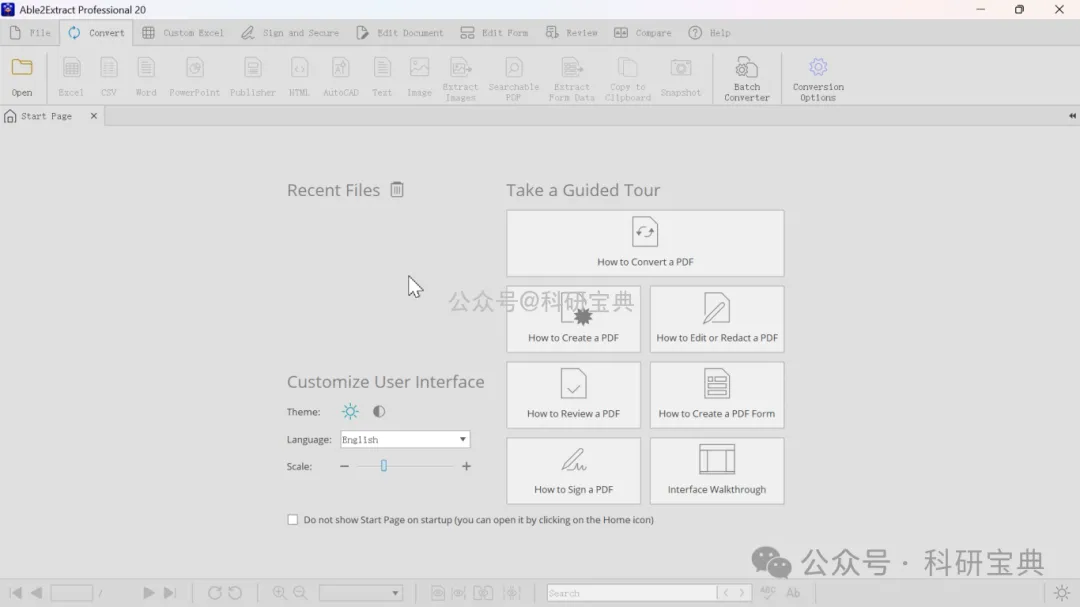Viewport: 1080px width, 607px height.
Task: Choose the Word conversion icon
Action: tap(145, 76)
